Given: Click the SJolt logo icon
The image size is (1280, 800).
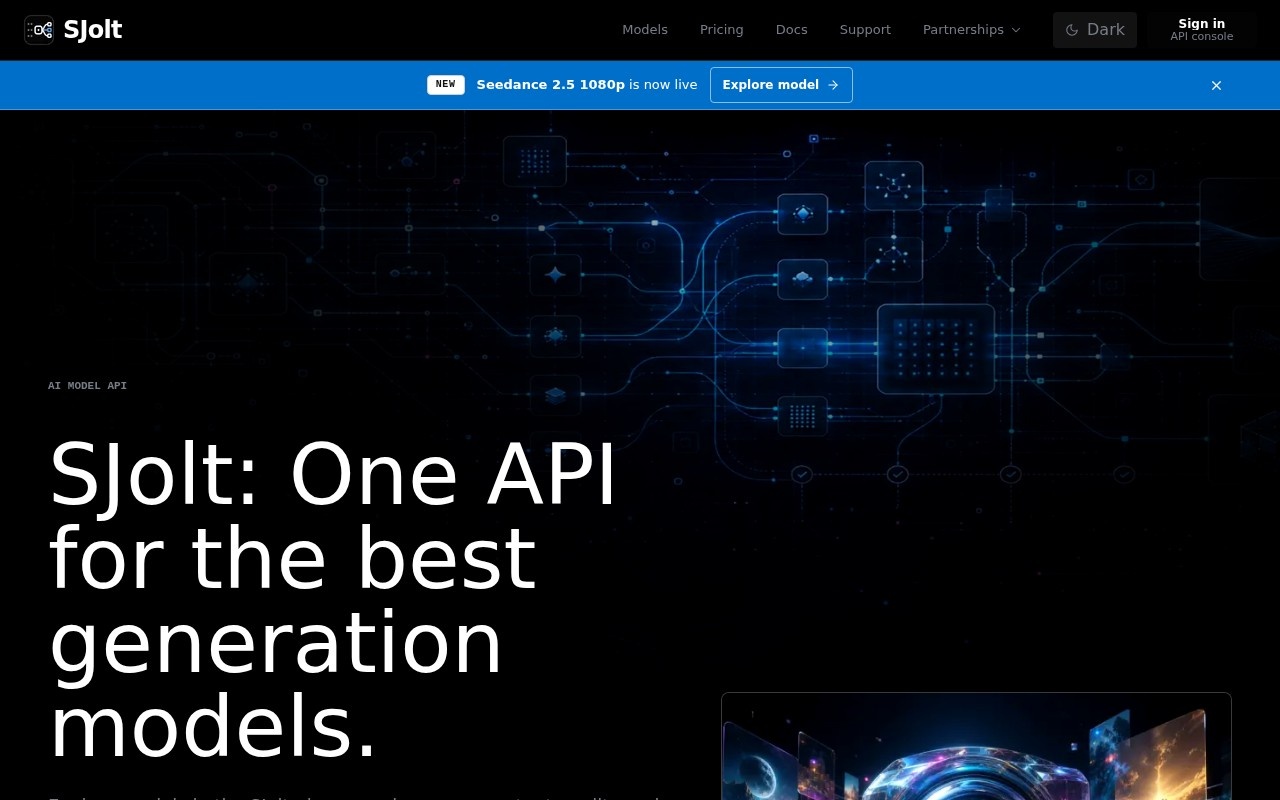Looking at the screenshot, I should click(39, 30).
